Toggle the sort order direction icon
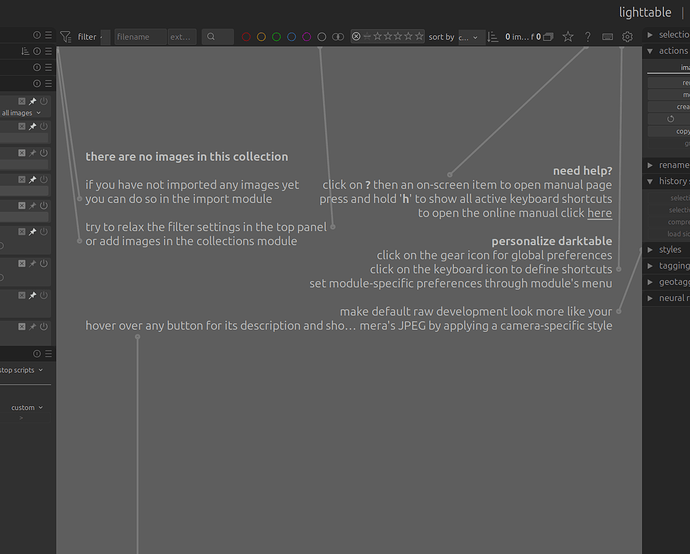The height and width of the screenshot is (554, 690). coord(492,37)
